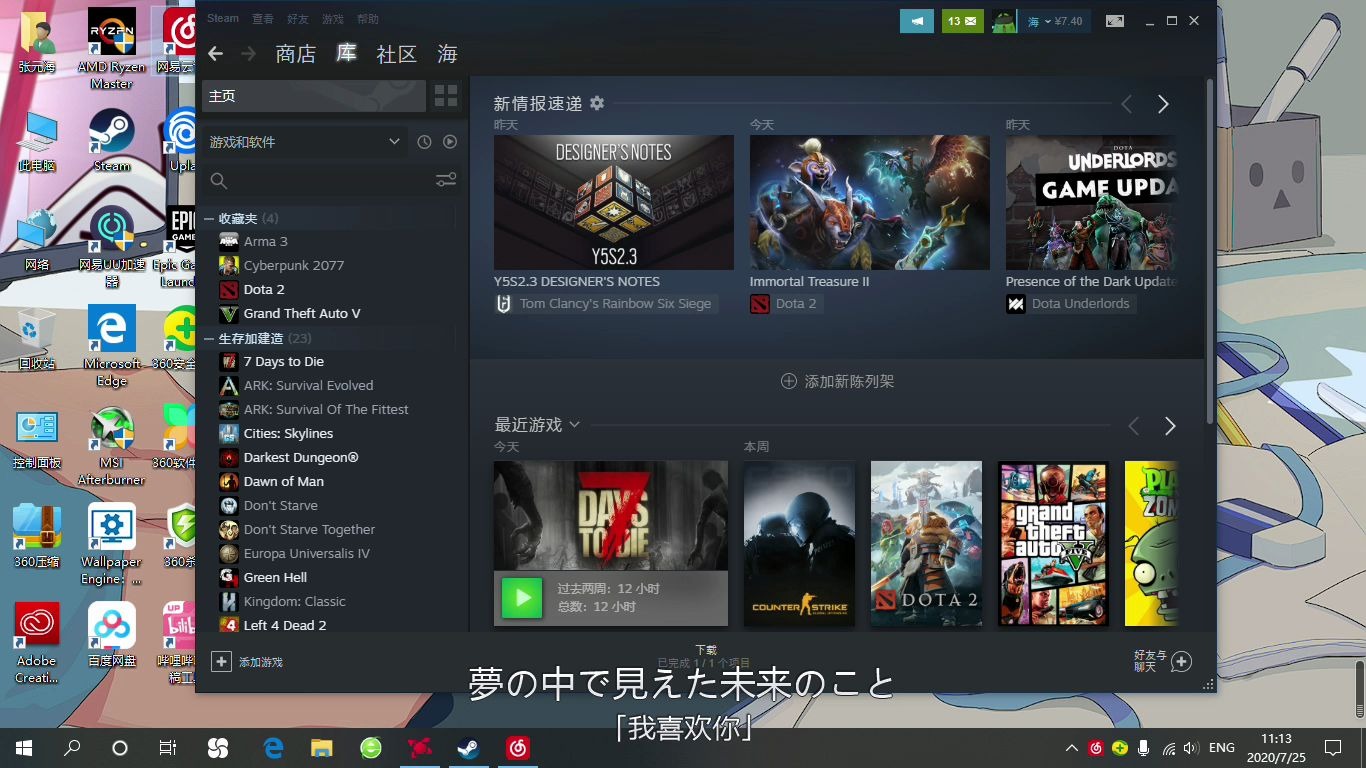Click the recent activity clock icon
The image size is (1366, 768).
(x=424, y=142)
